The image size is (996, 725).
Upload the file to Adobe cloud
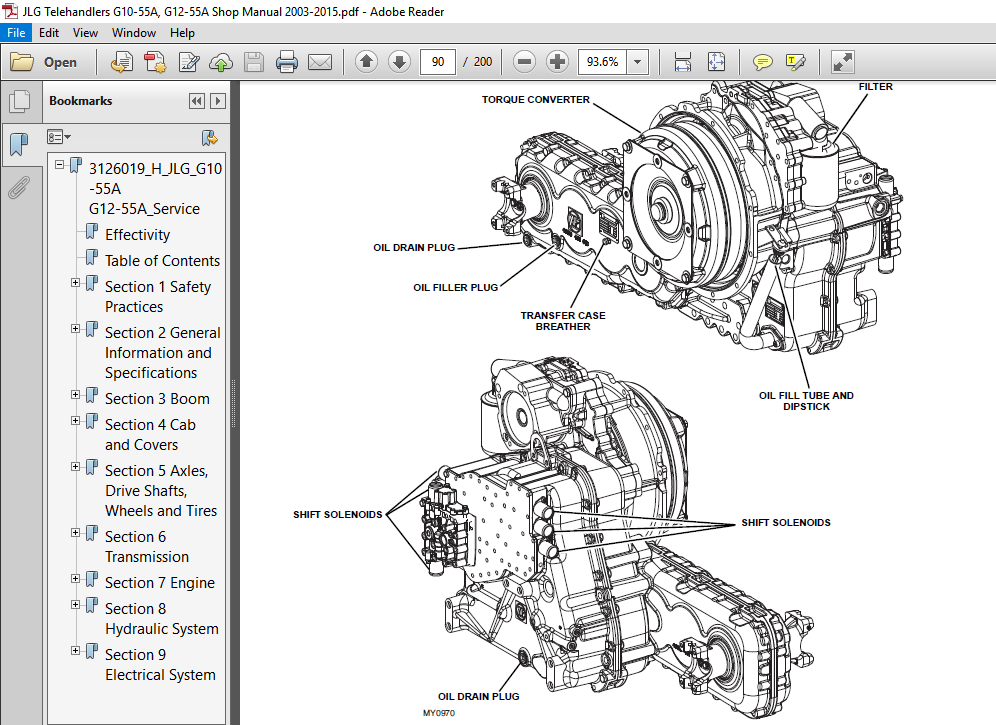pyautogui.click(x=221, y=61)
